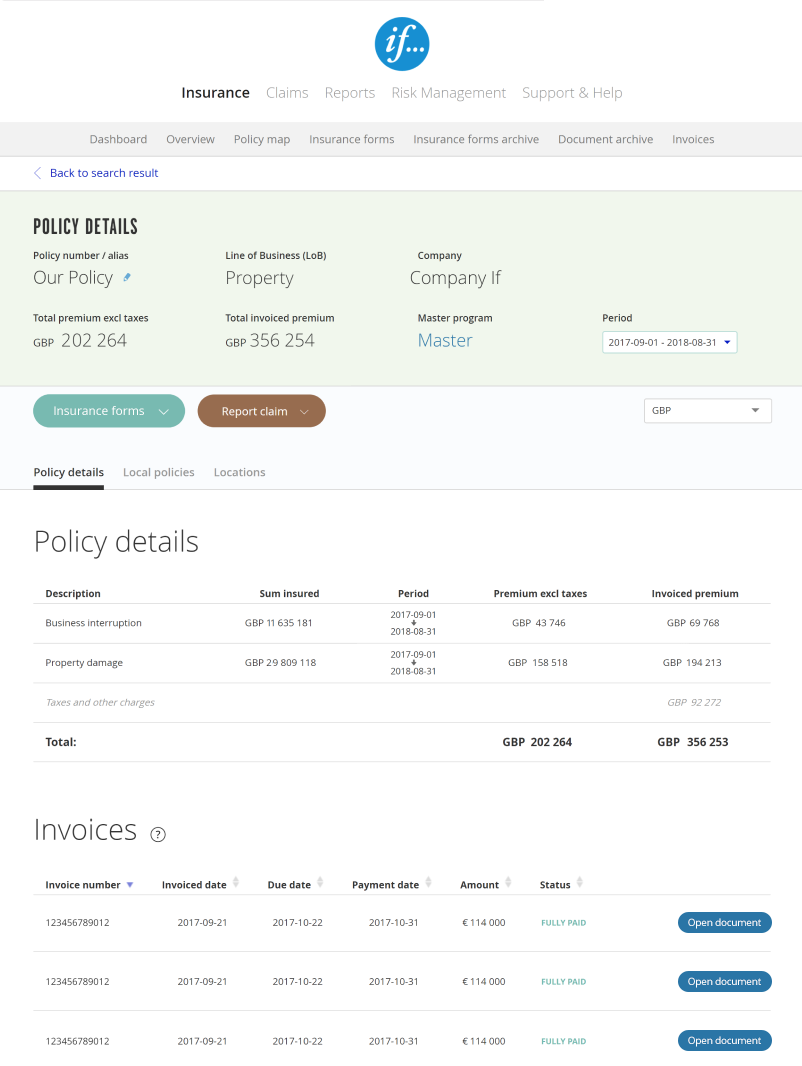Sort invoices by Status arrows
Screen dimensions: 802x1066
(580, 883)
